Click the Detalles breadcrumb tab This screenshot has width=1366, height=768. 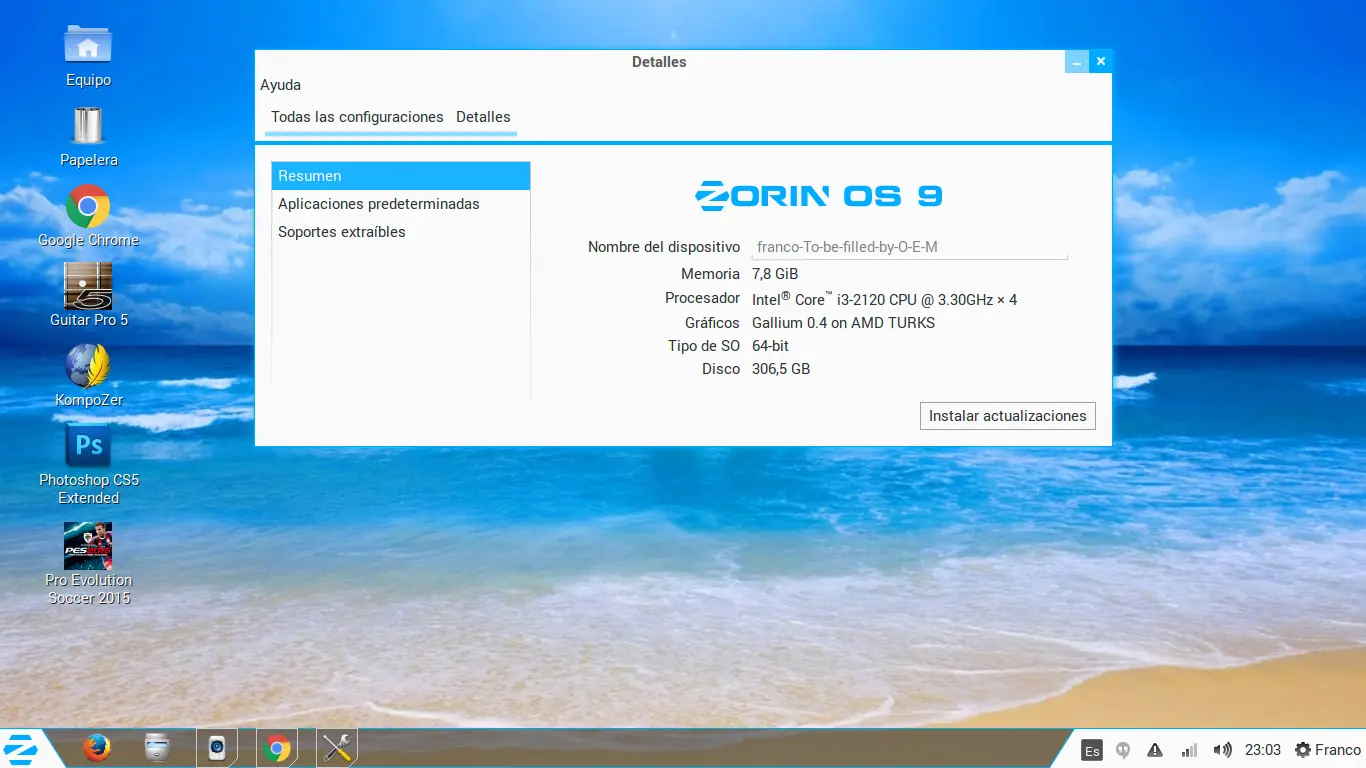[483, 117]
